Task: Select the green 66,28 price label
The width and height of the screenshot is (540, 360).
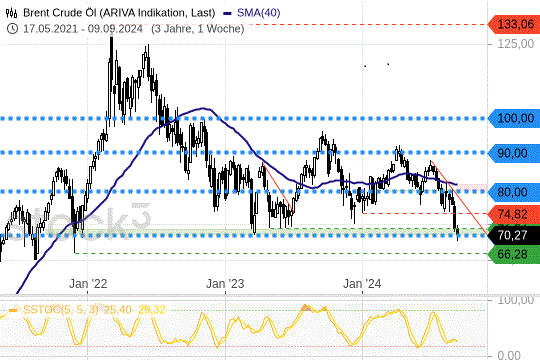Action: point(513,254)
